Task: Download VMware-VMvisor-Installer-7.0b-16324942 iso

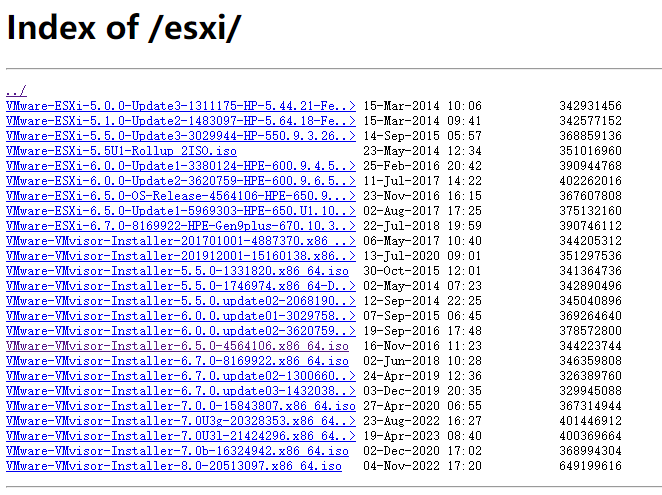Action: (177, 451)
